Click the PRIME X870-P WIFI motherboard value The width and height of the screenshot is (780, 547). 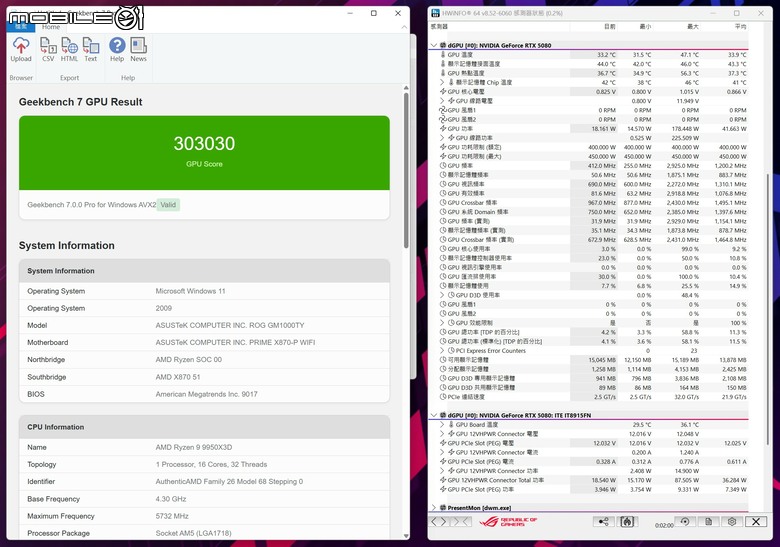(235, 342)
